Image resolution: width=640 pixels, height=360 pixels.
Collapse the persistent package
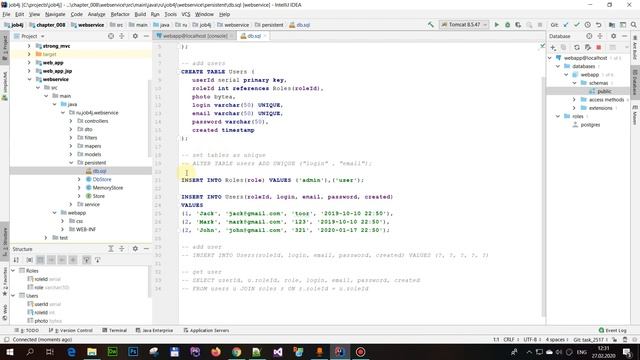(x=71, y=162)
